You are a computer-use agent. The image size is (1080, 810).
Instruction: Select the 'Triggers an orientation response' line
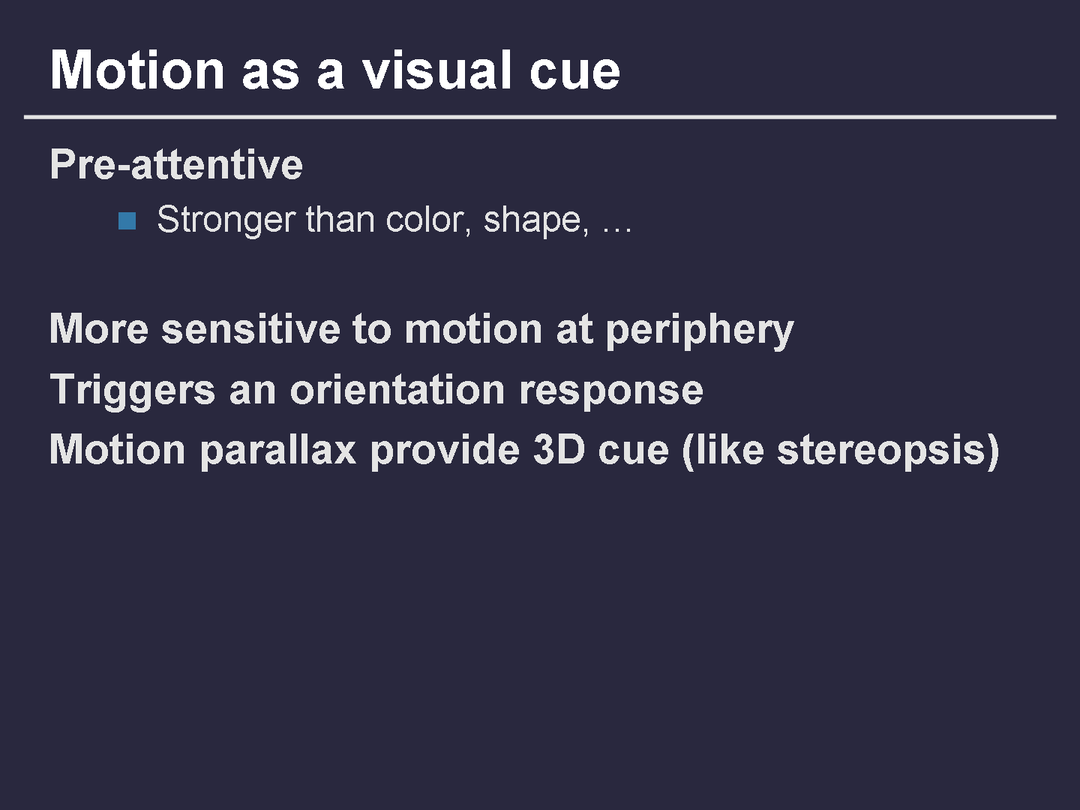(376, 389)
